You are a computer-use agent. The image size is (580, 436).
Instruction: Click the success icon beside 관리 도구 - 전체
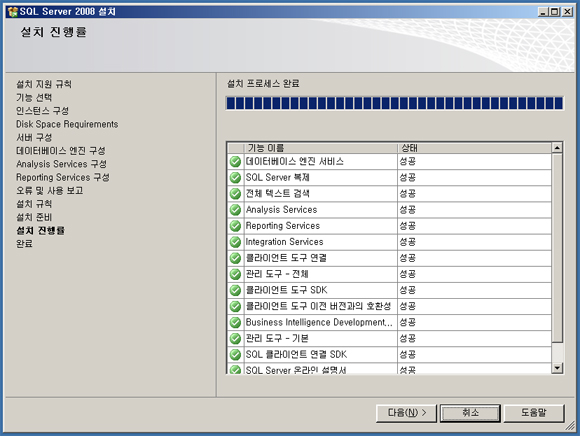(235, 274)
